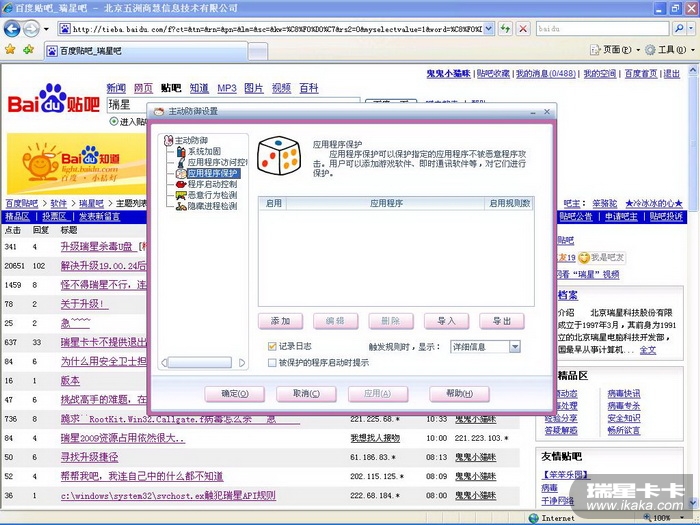
Task: Click the 图片 navigation link
Action: point(254,88)
